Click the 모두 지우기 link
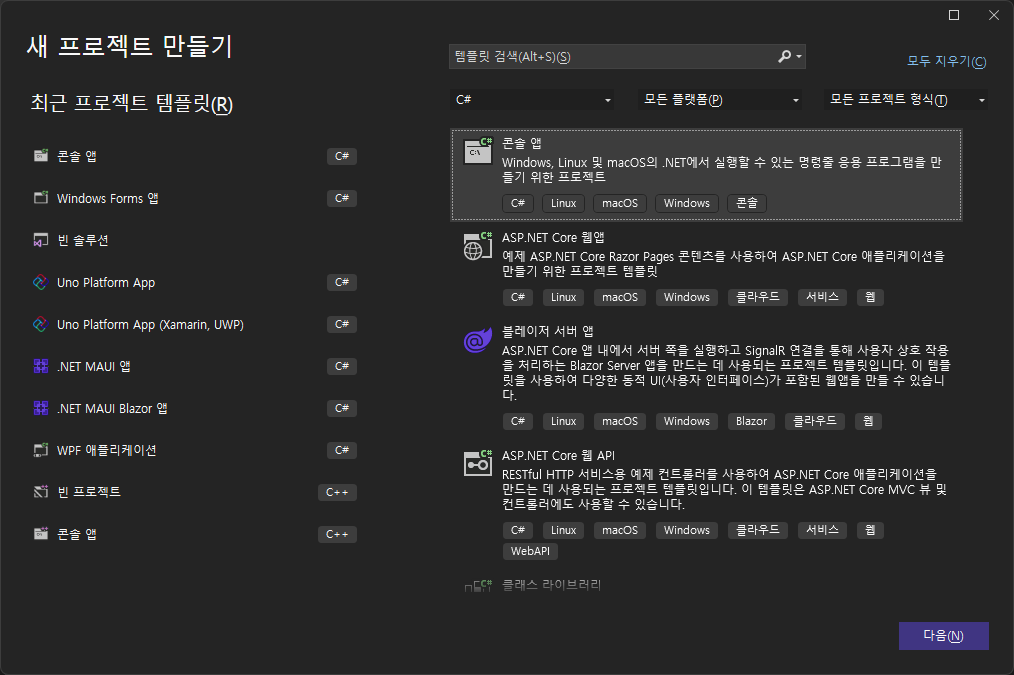Viewport: 1014px width, 675px height. [946, 61]
